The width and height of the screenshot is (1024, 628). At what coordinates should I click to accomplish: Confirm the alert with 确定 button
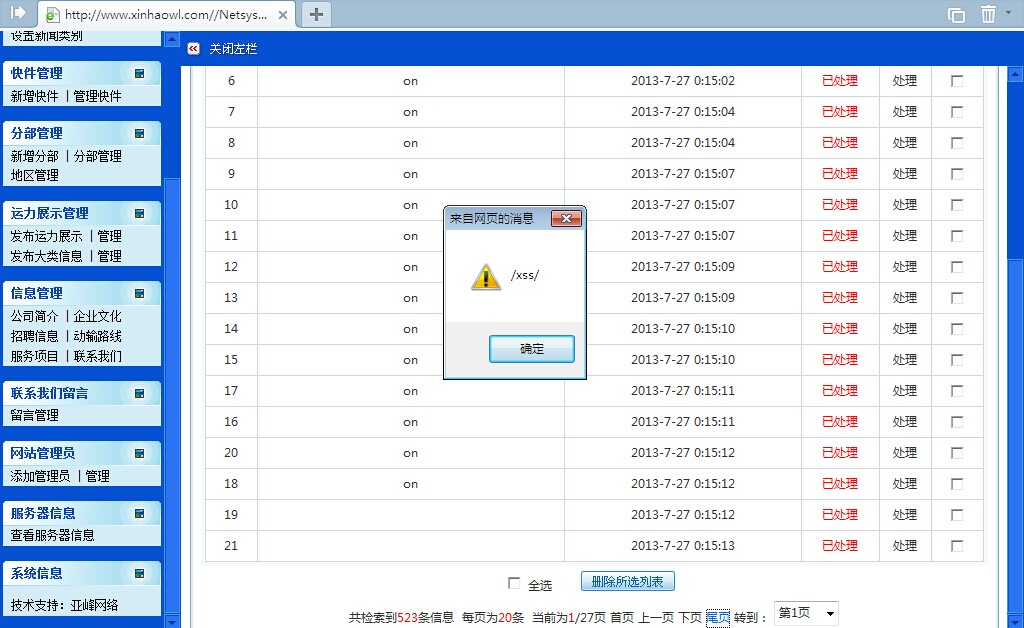(532, 349)
